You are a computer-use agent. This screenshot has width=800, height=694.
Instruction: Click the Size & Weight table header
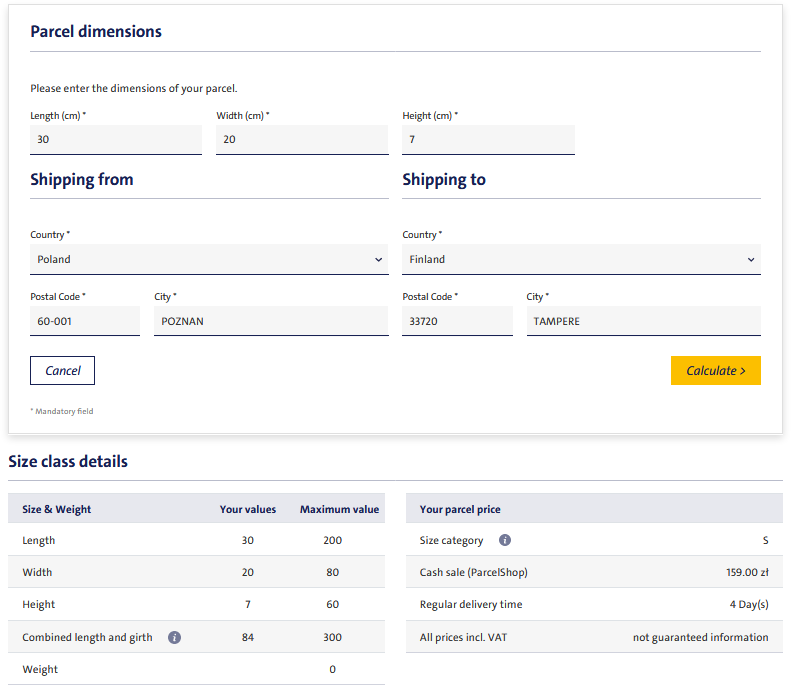57,509
